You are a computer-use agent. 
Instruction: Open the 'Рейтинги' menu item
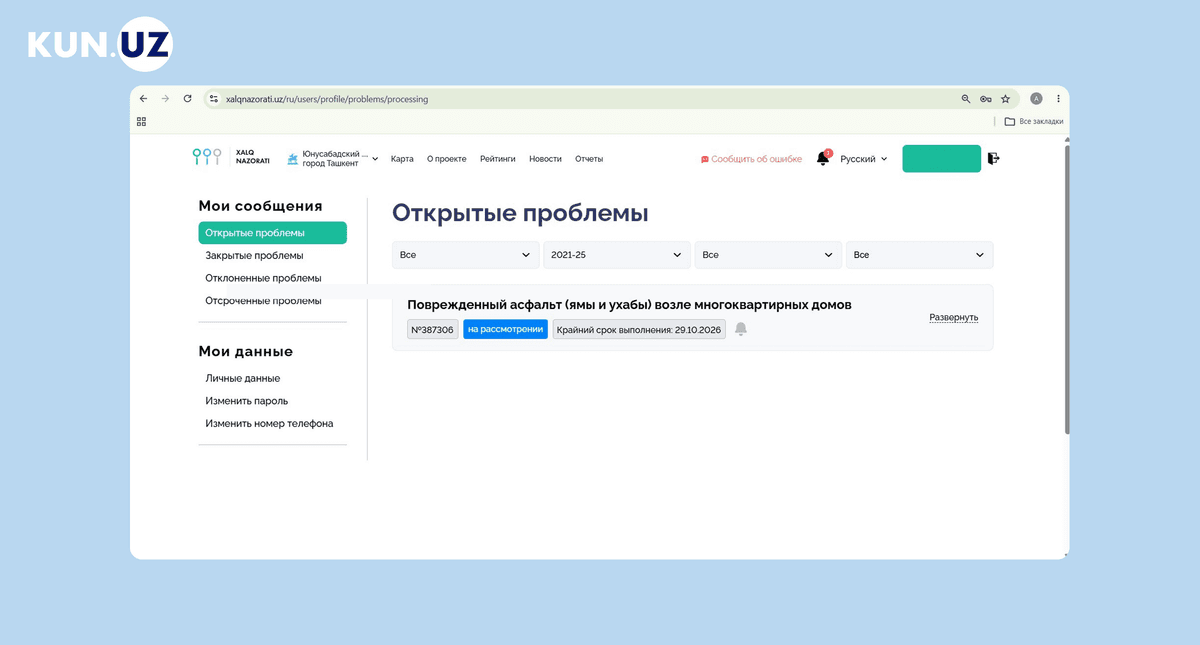498,159
